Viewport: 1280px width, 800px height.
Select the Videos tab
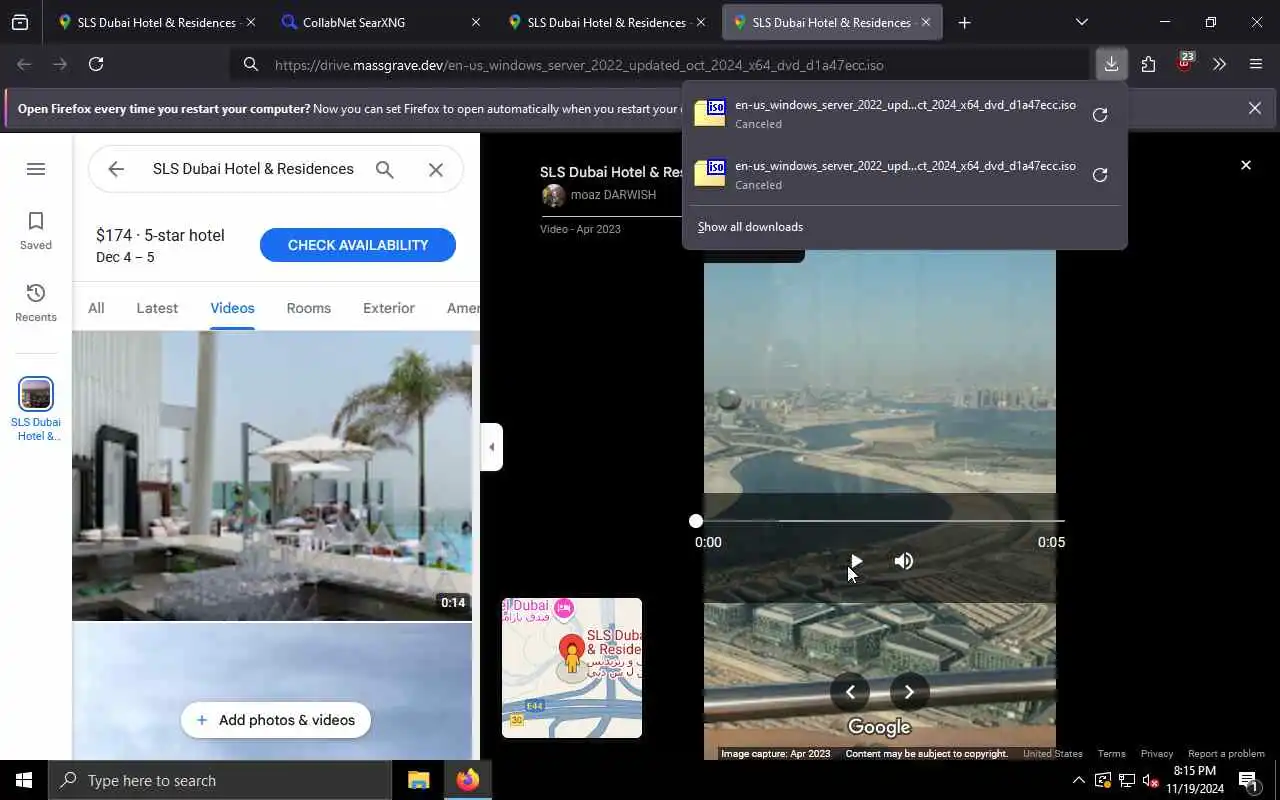tap(232, 308)
